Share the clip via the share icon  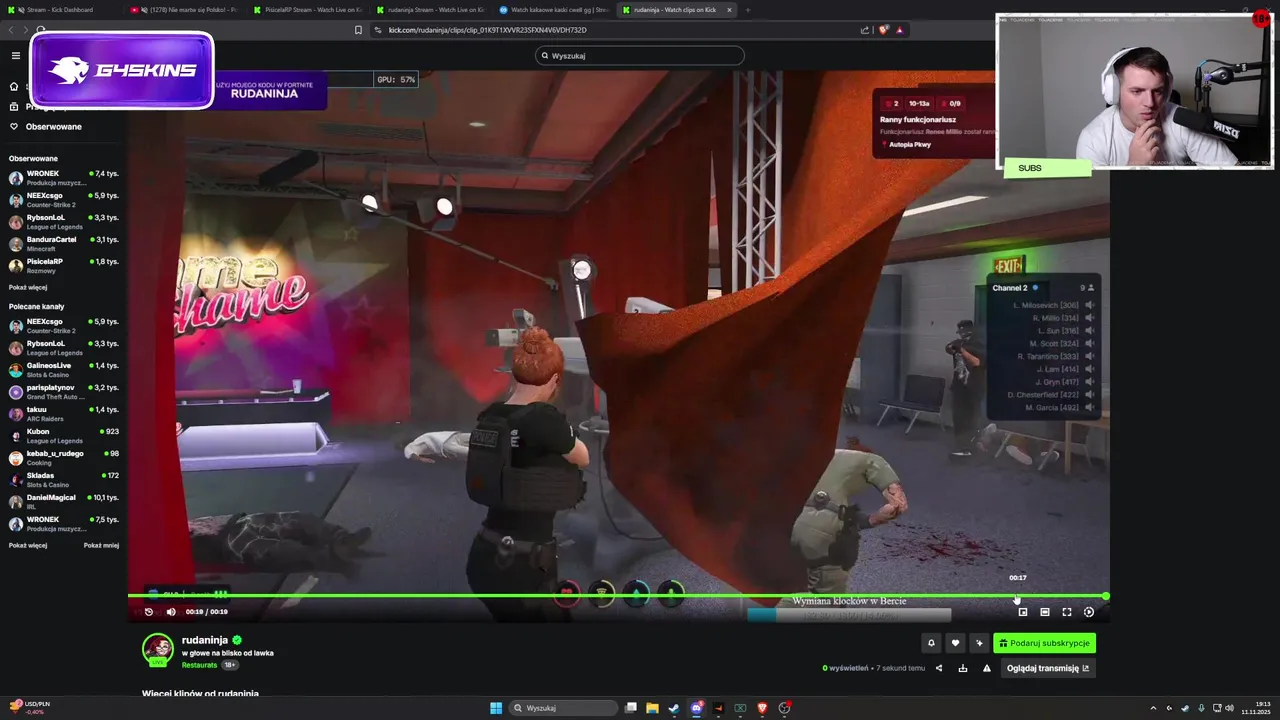[x=939, y=668]
